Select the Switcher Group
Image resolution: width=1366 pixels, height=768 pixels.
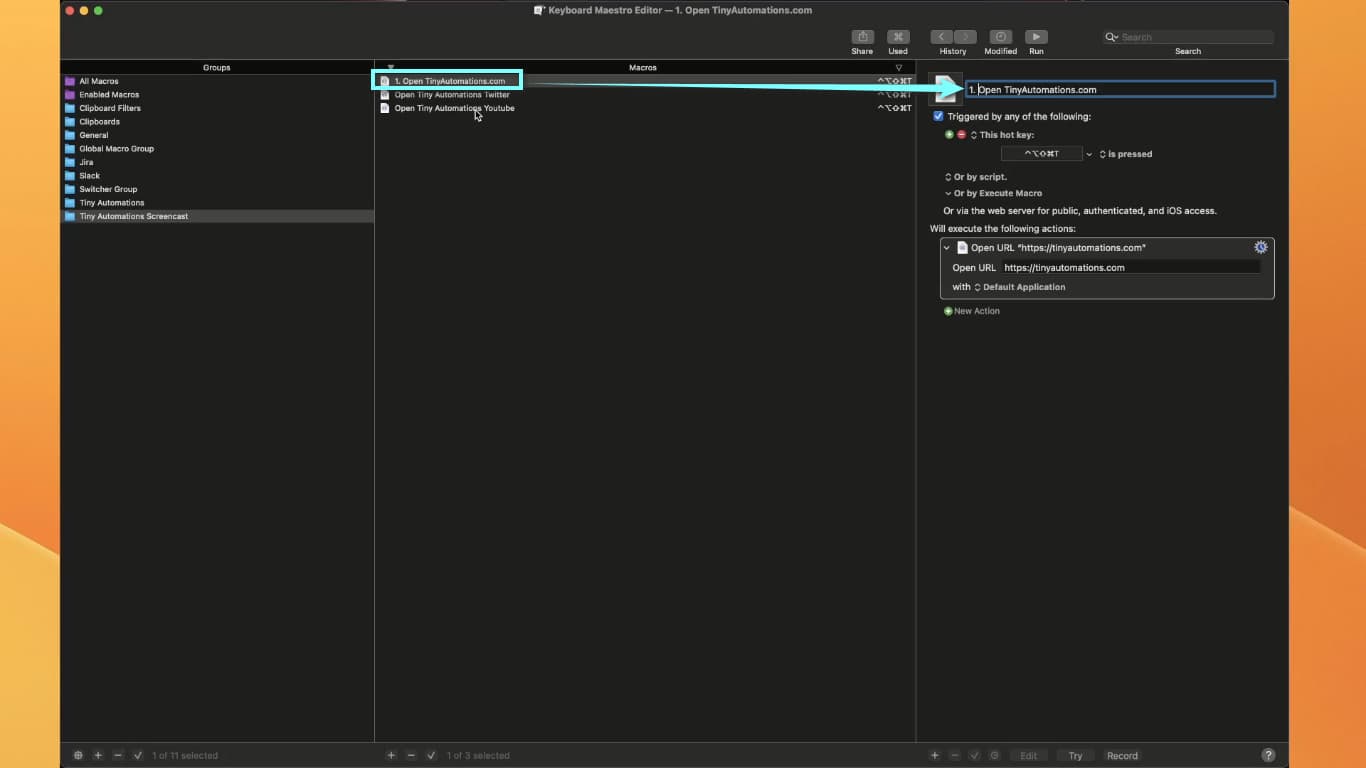coord(217,189)
